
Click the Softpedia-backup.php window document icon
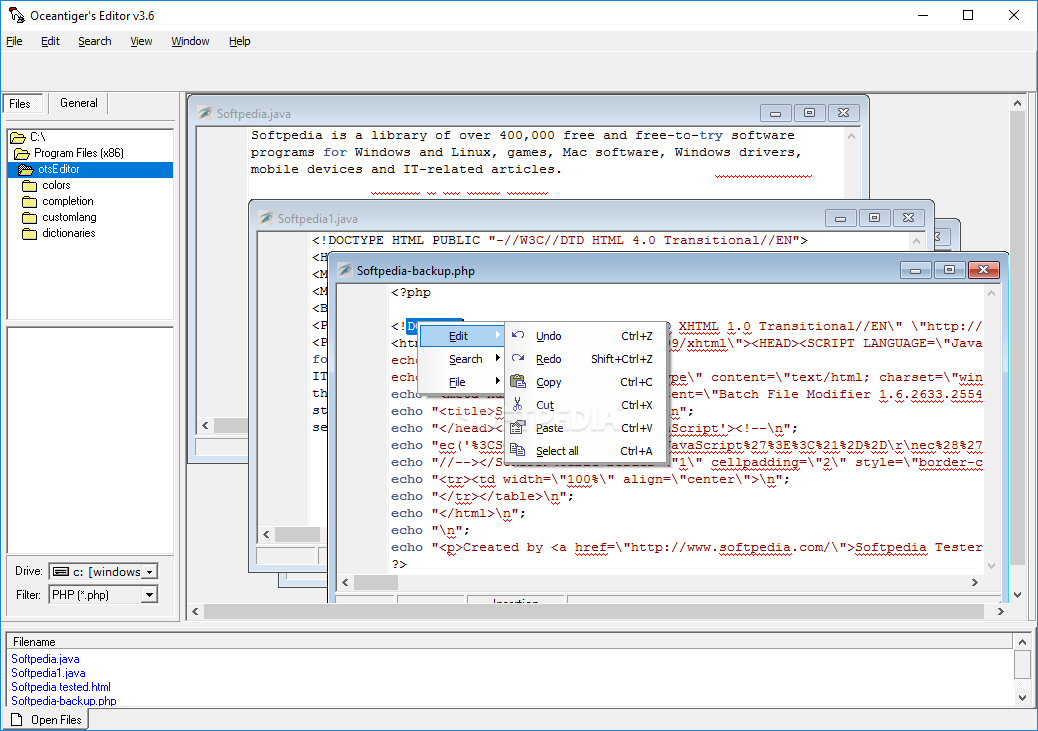pyautogui.click(x=344, y=270)
